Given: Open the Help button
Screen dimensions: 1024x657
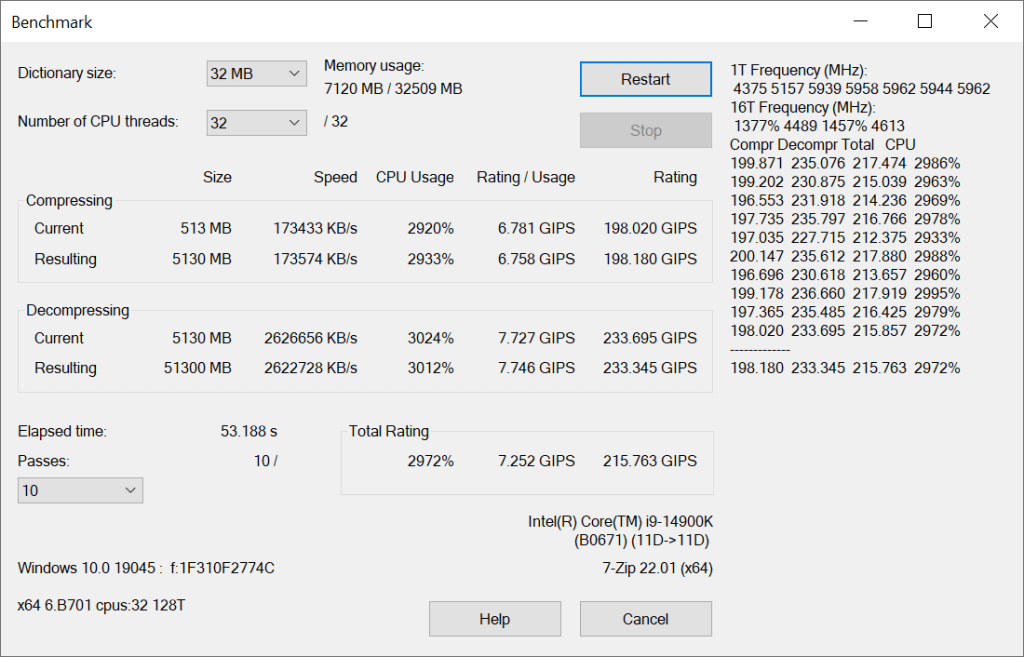Looking at the screenshot, I should pos(494,618).
